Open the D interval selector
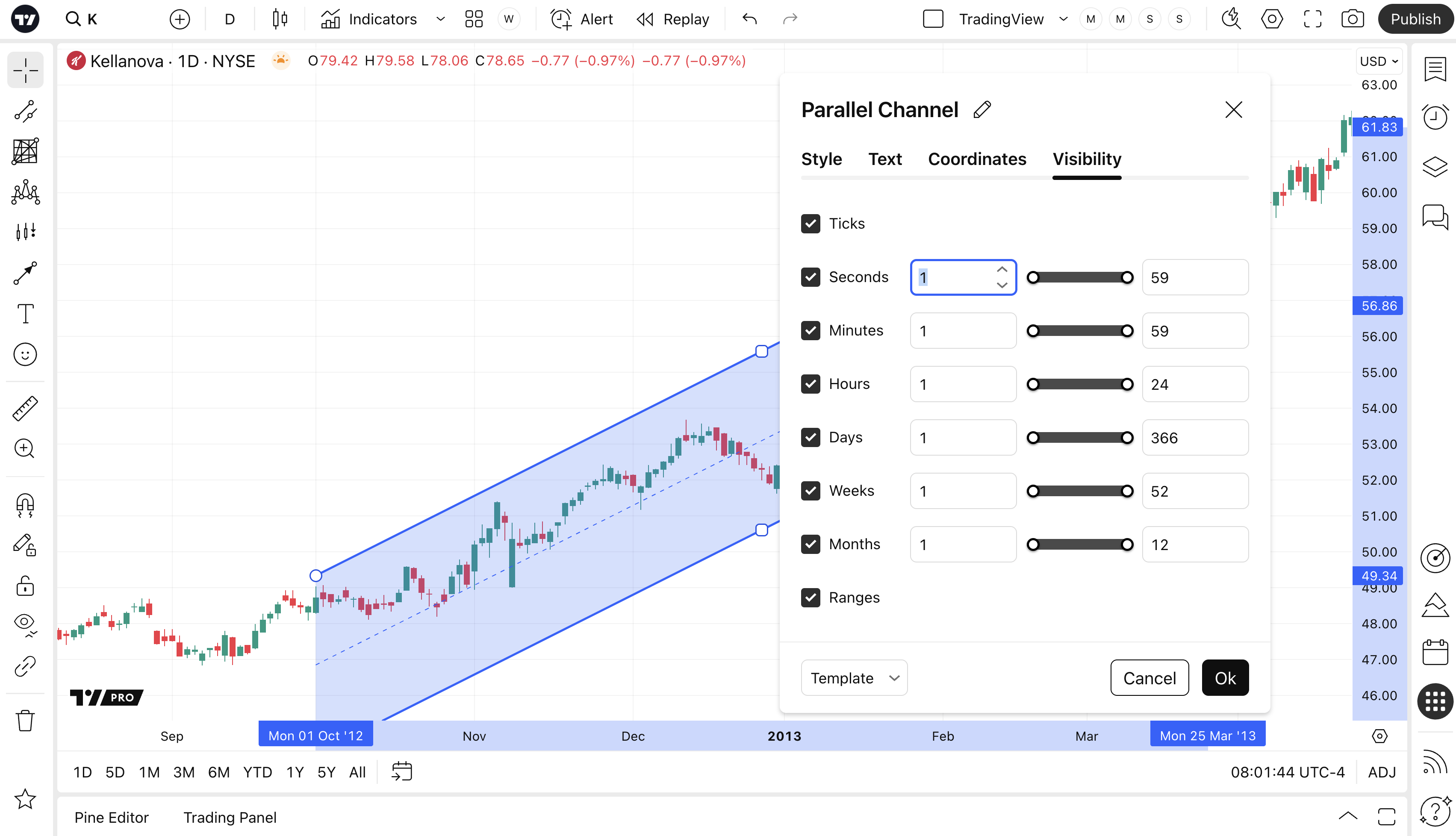This screenshot has height=836, width=1456. click(230, 20)
